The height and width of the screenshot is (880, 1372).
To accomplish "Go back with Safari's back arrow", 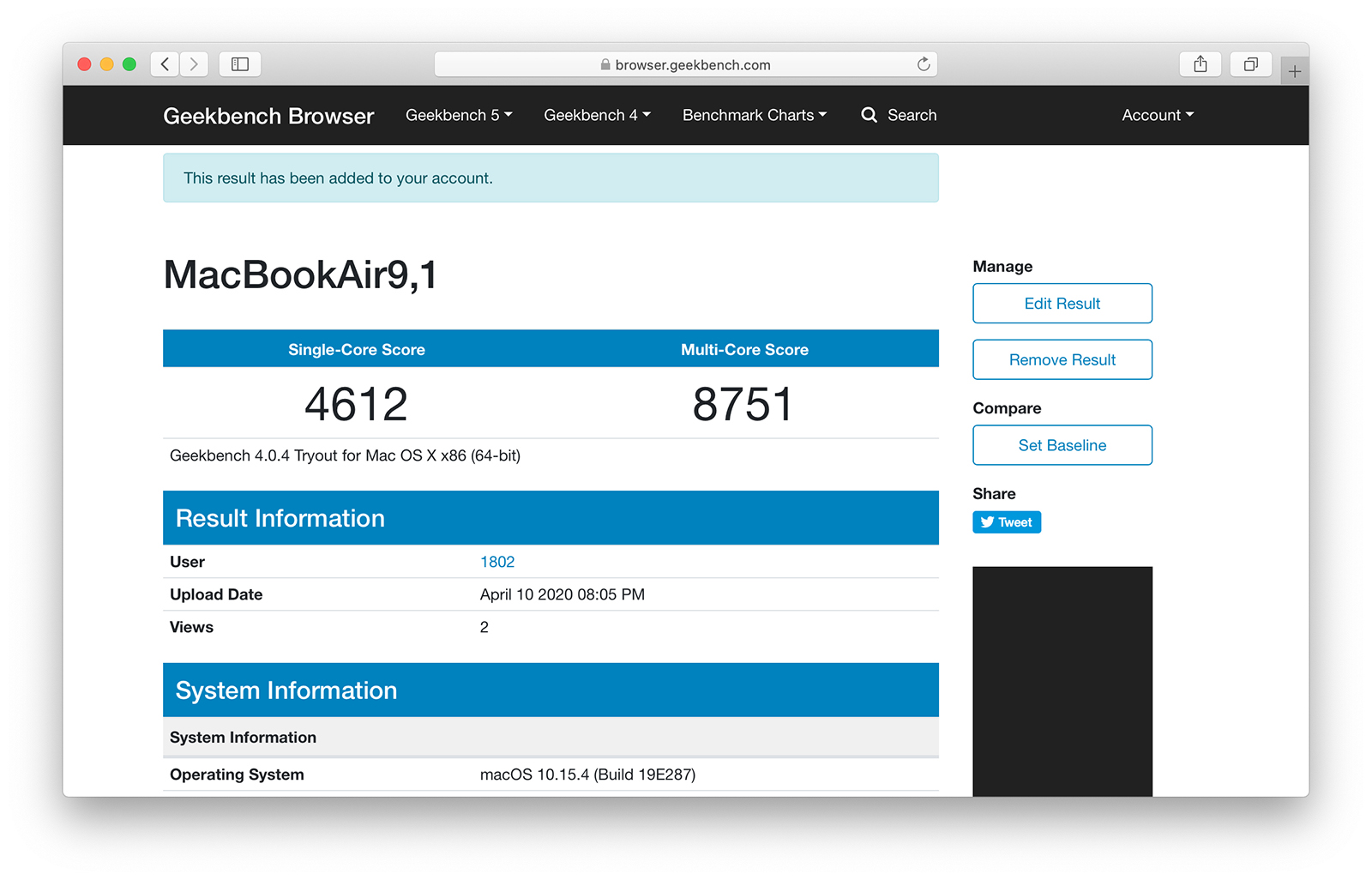I will pyautogui.click(x=165, y=64).
